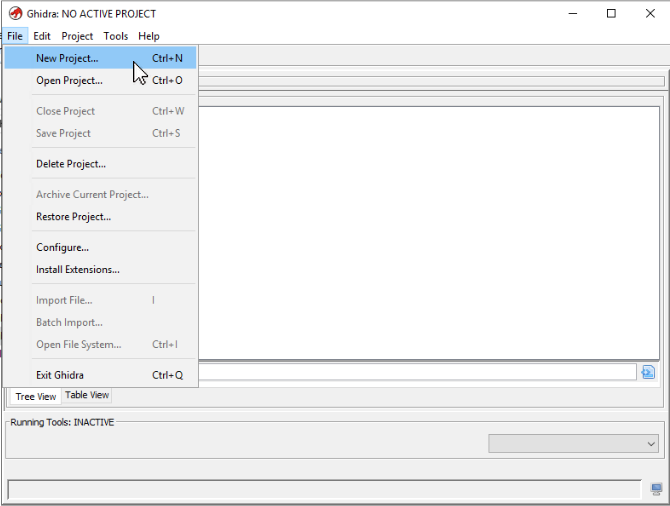The image size is (670, 506).
Task: Close the Ghidra window
Action: (x=650, y=14)
